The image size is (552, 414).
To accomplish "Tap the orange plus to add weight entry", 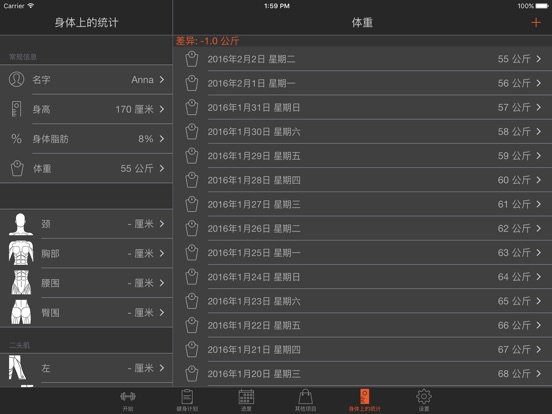I will 536,23.
